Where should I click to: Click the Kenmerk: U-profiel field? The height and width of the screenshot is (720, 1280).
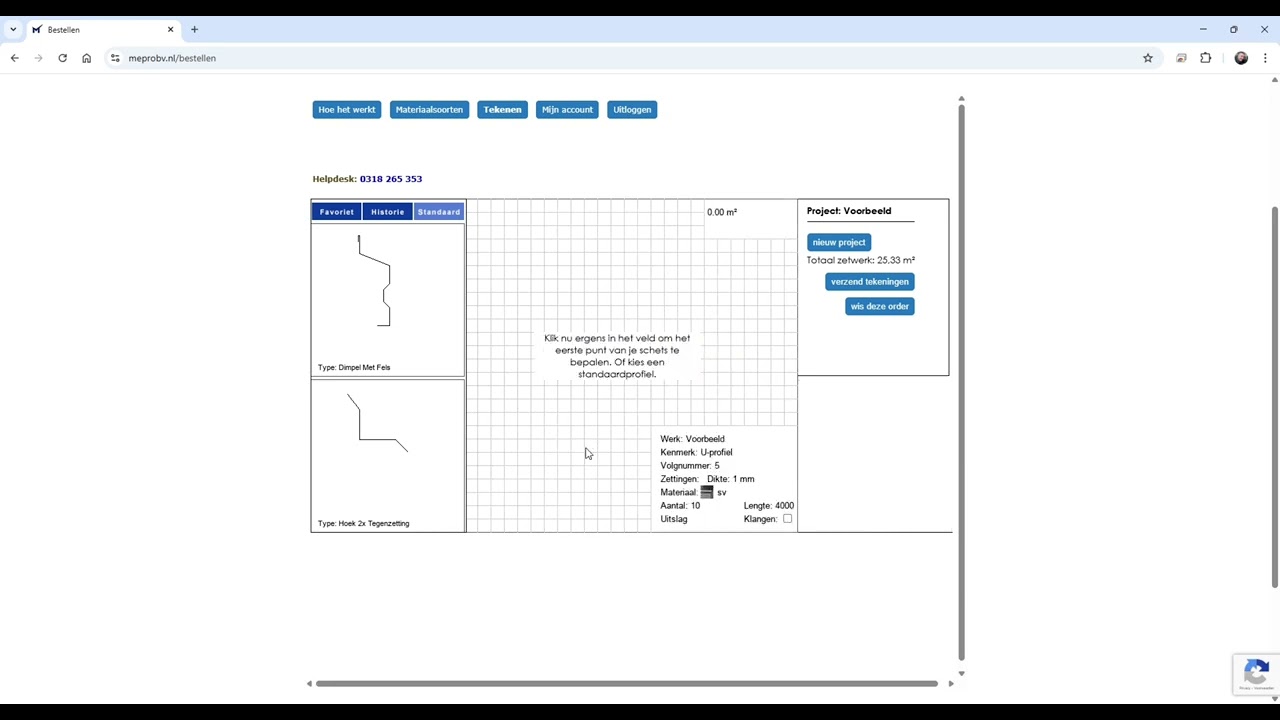pos(696,452)
